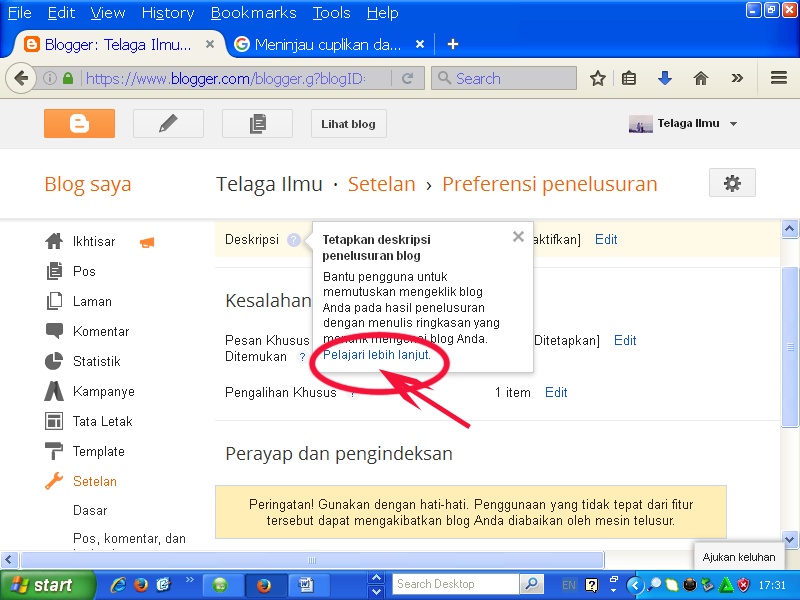Open the Bookmarks menu
This screenshot has width=800, height=600.
point(254,13)
